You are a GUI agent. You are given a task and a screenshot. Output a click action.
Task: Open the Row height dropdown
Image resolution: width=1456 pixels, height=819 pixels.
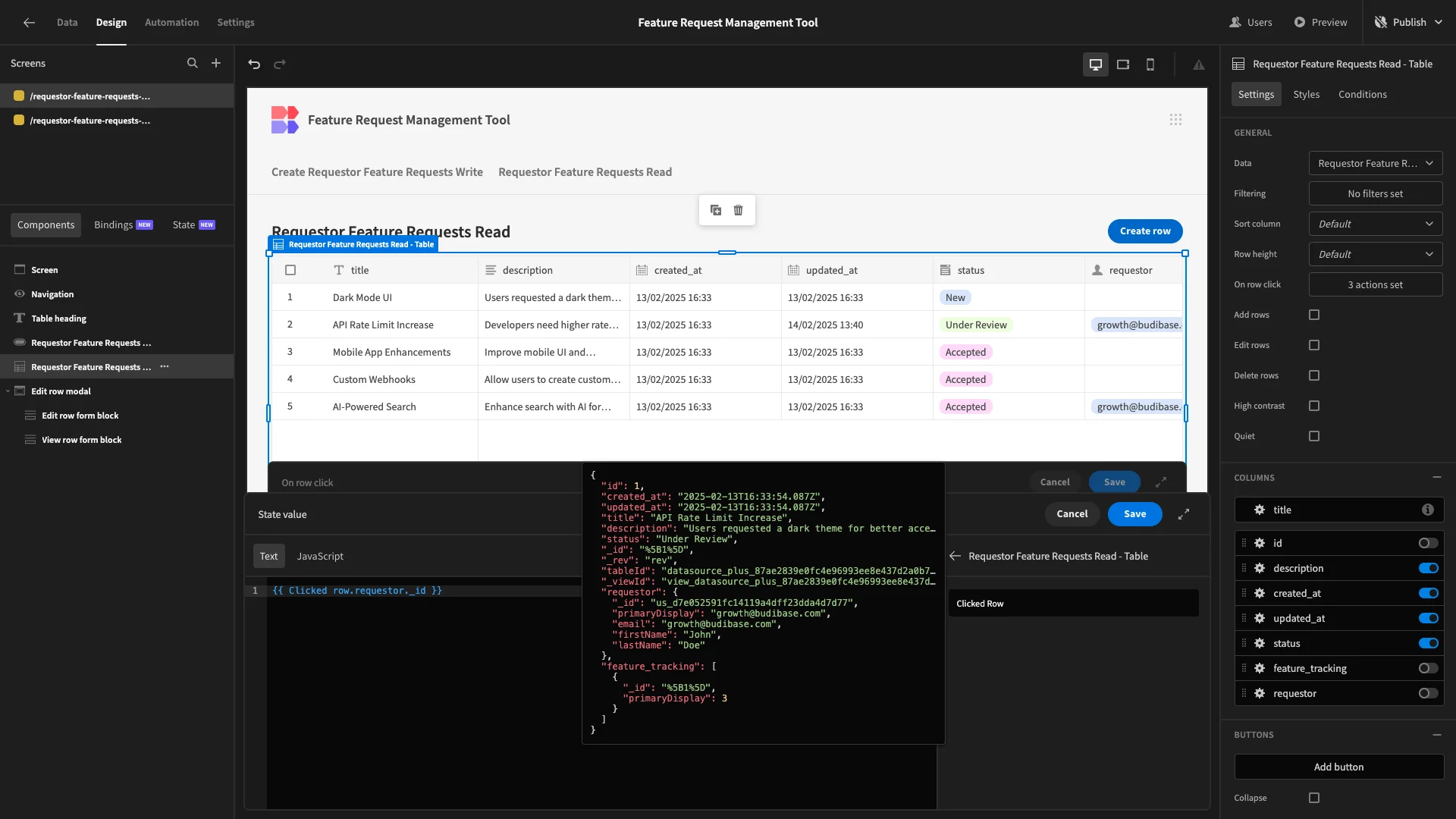pyautogui.click(x=1376, y=254)
